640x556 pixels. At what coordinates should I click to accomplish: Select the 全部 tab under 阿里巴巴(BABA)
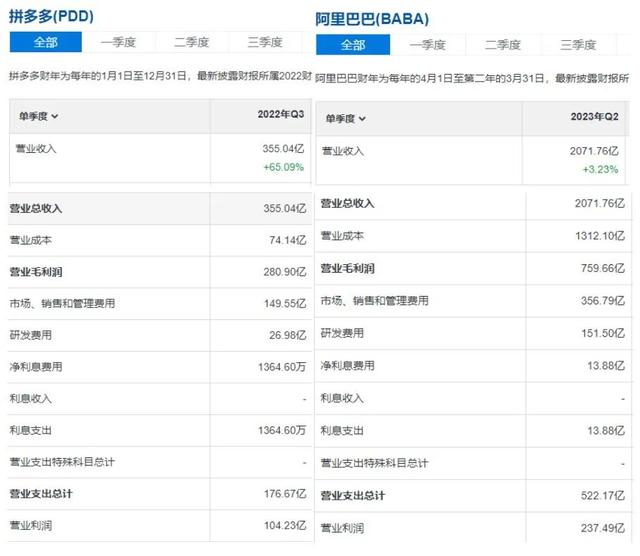tap(353, 45)
